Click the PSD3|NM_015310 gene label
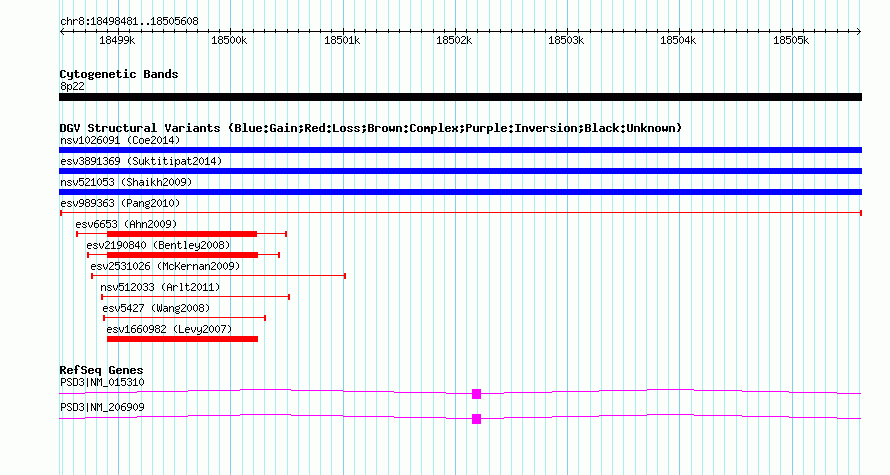Viewport: 890px width, 475px height. [102, 382]
